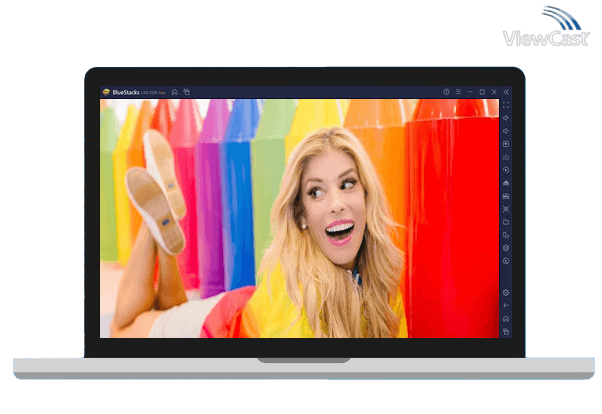Collapse the side toolbar with double chevron
Viewport: 602px width, 414px height.
(506, 92)
